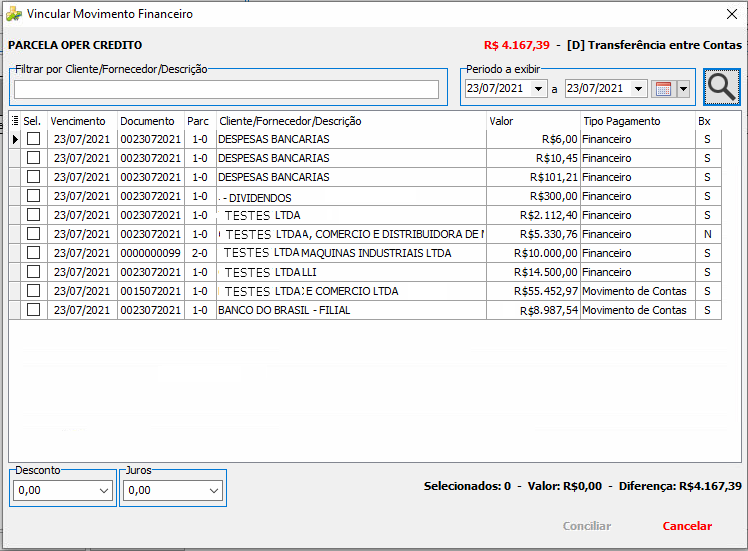Check the box for the R$6,00 row

(x=33, y=139)
